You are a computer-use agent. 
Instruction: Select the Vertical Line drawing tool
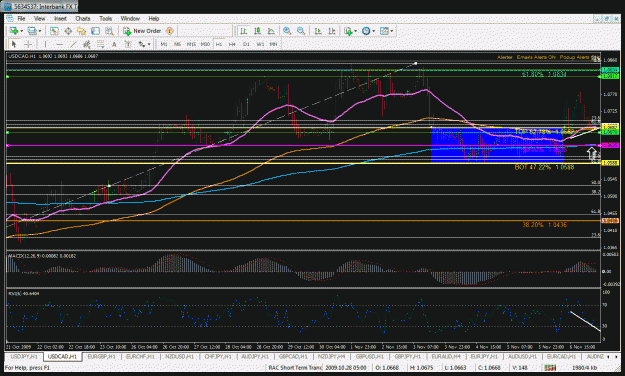pyautogui.click(x=45, y=44)
